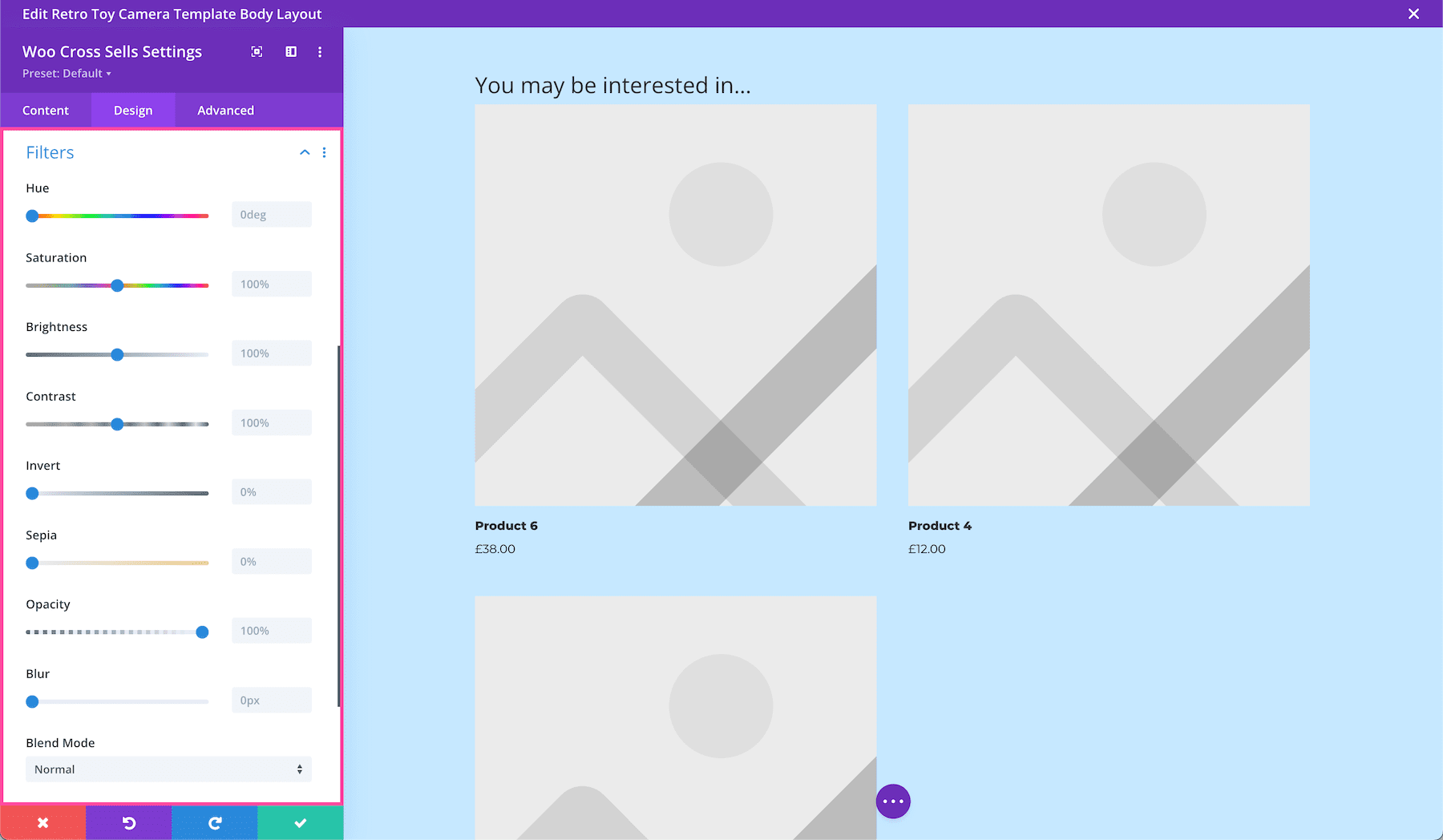Undo the last change
Screen dimensions: 1443x840
(x=128, y=822)
